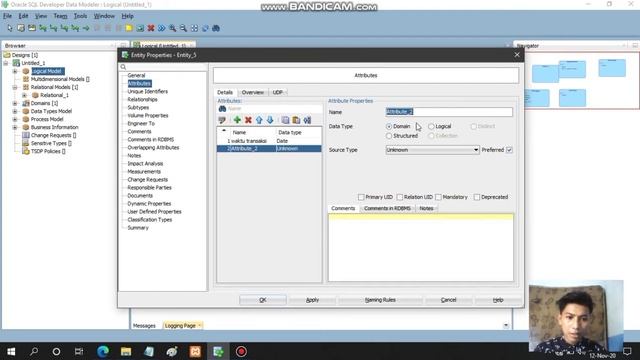This screenshot has width=640, height=360.
Task: Select the Logical data type radio
Action: (x=431, y=127)
